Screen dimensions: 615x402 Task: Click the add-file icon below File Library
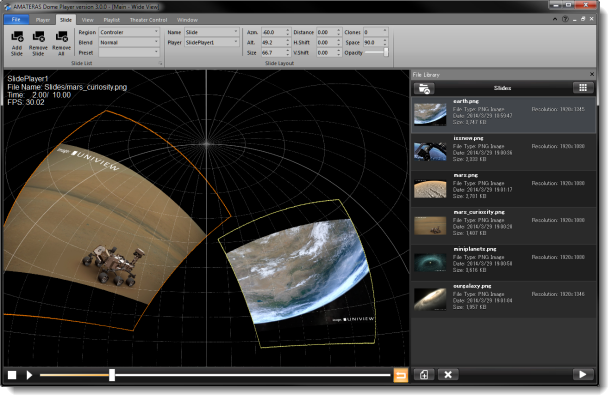(x=424, y=375)
